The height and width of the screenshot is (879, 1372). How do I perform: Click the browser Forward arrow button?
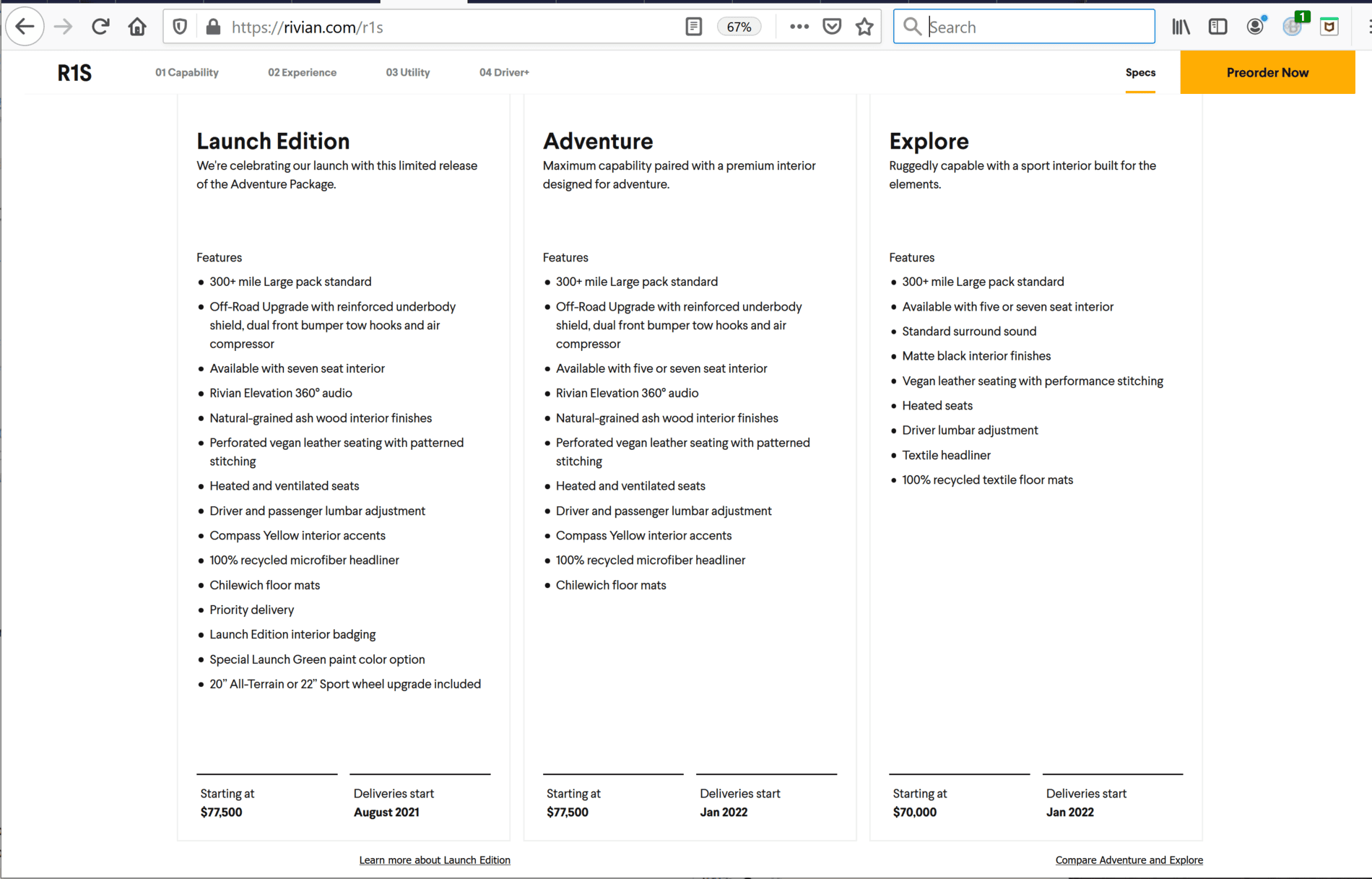(x=64, y=27)
